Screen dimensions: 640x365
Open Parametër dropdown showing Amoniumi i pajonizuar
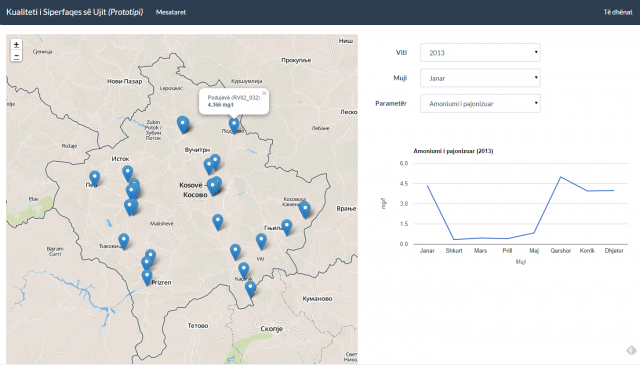click(480, 104)
